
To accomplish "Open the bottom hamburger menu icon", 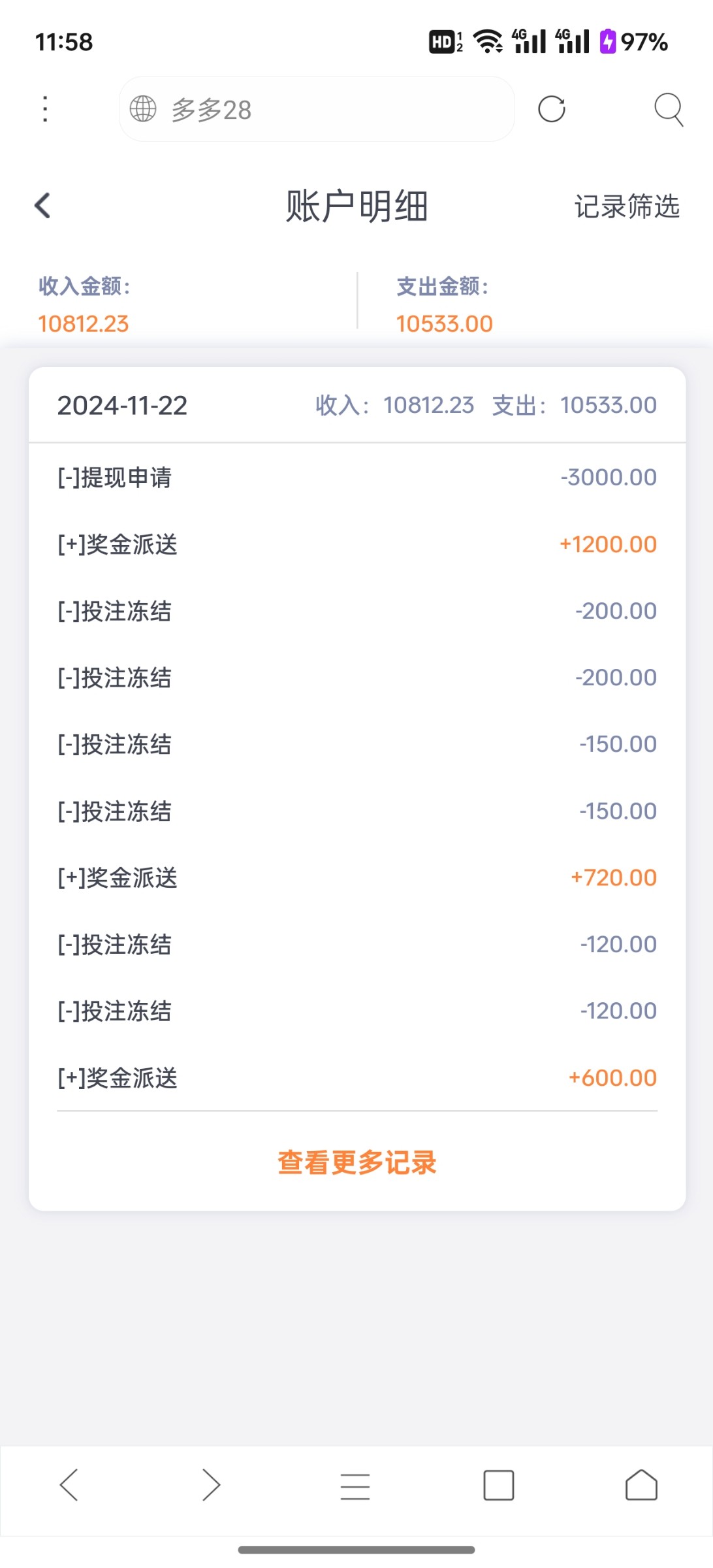I will pos(355,1486).
